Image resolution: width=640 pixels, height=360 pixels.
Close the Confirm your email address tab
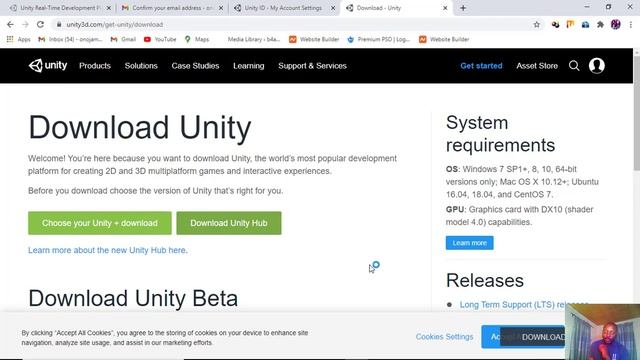[x=221, y=8]
